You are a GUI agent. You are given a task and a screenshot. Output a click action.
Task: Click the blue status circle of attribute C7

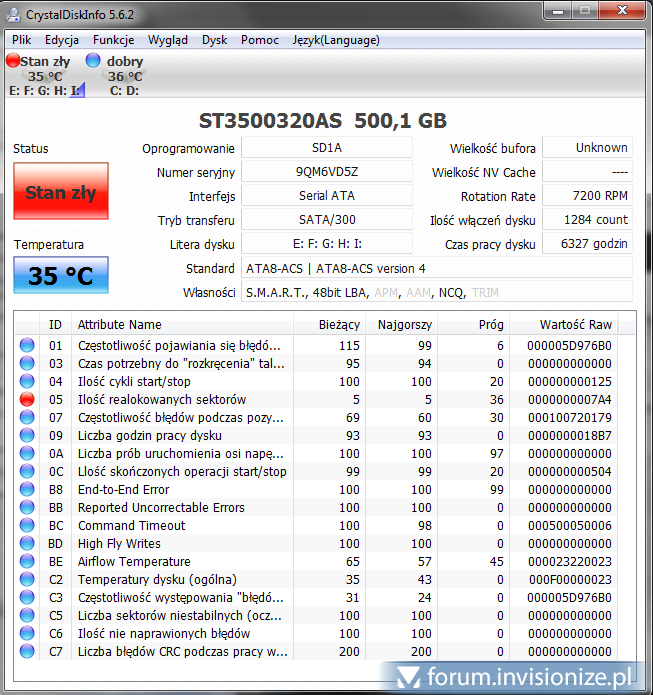click(x=27, y=651)
